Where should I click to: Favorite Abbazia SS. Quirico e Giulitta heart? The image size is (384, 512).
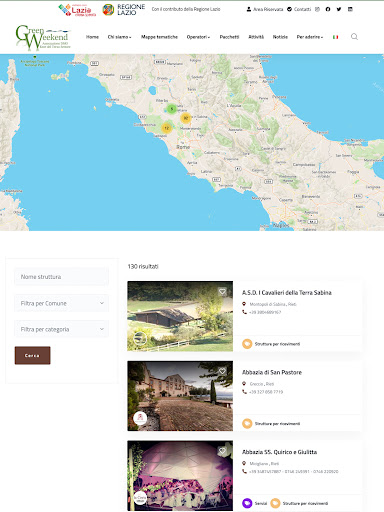click(222, 451)
